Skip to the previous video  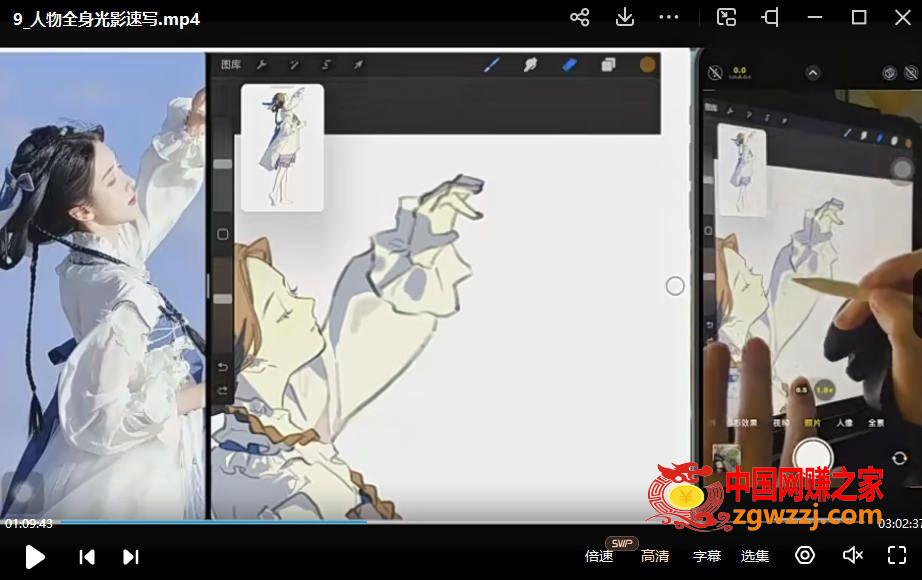86,556
